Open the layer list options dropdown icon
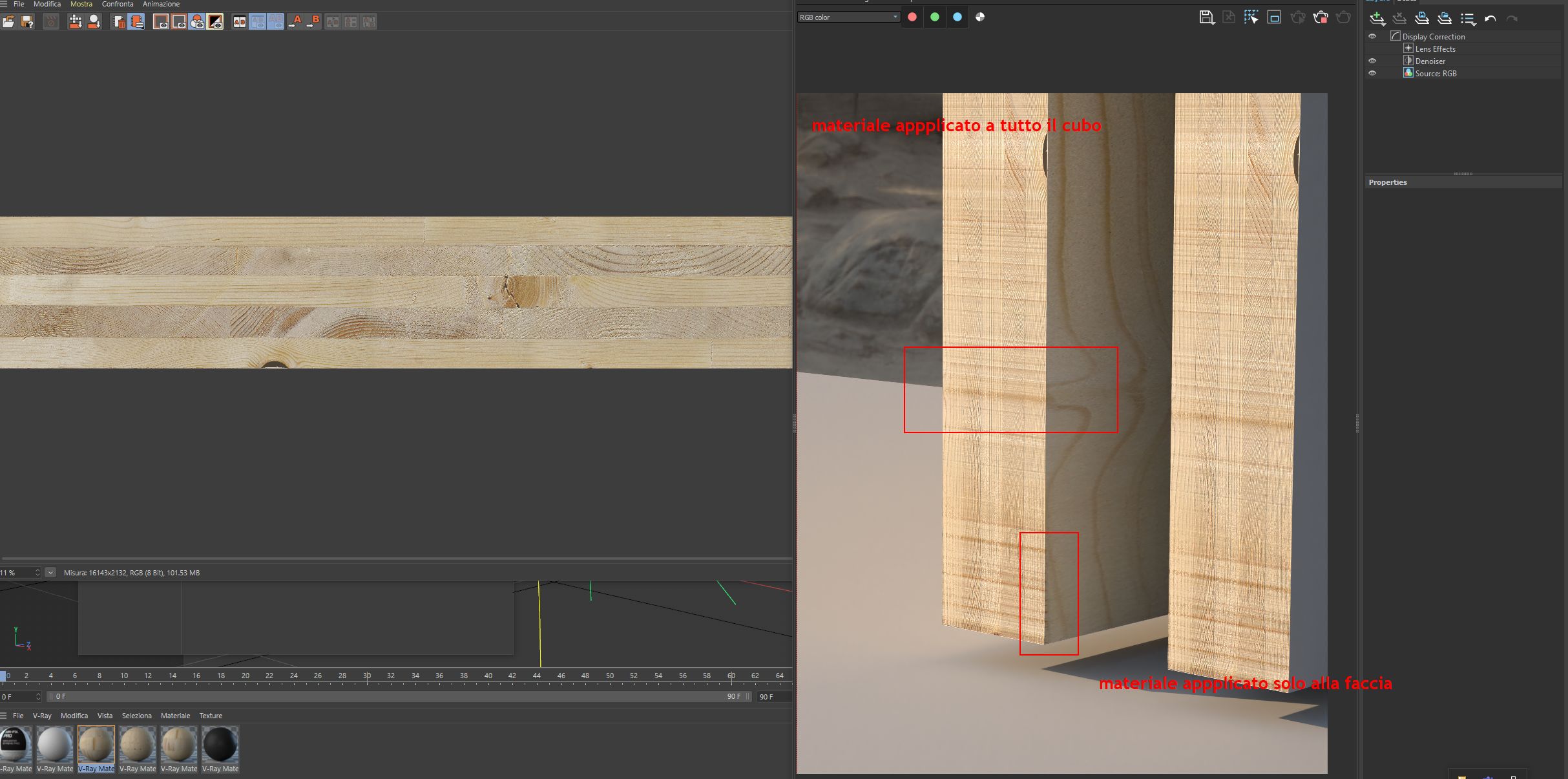The width and height of the screenshot is (1568, 779). (1468, 19)
